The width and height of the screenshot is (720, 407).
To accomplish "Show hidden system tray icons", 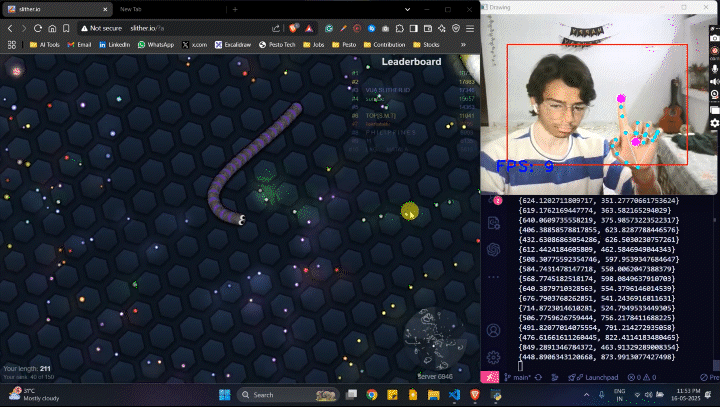I will [x=586, y=395].
